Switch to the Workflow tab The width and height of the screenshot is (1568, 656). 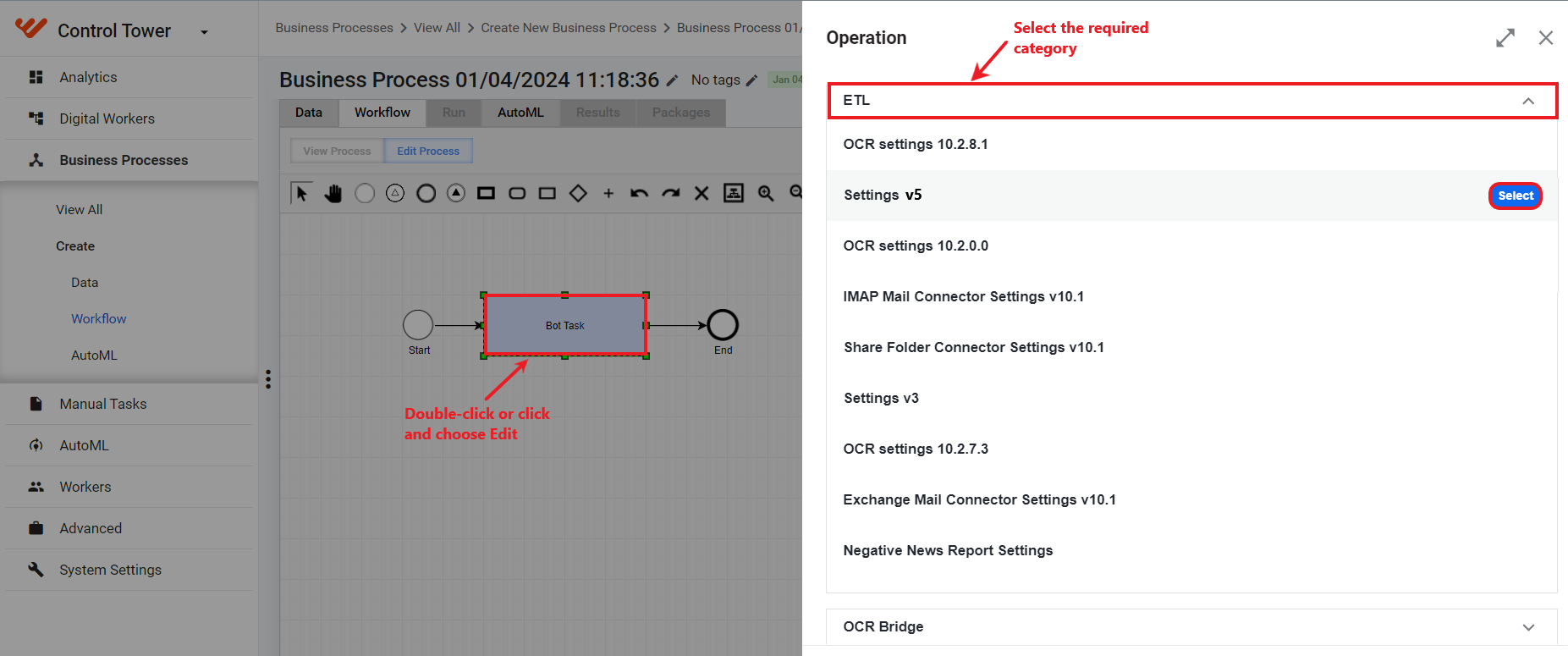(382, 113)
